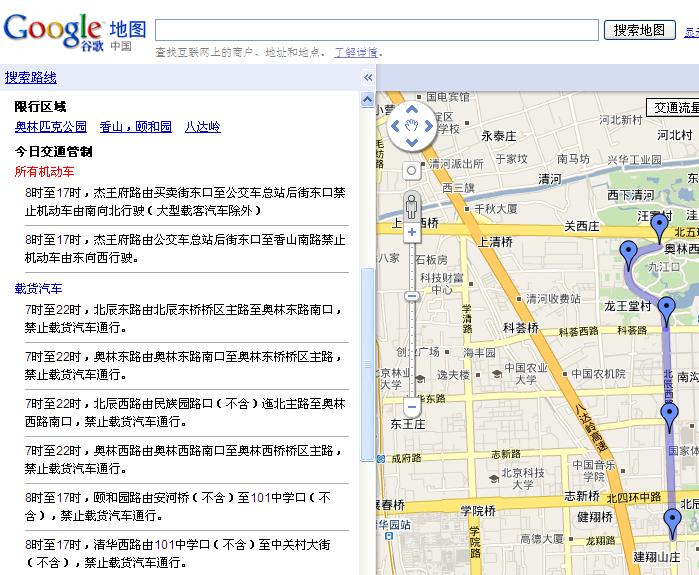Image resolution: width=699 pixels, height=575 pixels.
Task: Click the blue marker left of 九江口
Action: tap(628, 255)
